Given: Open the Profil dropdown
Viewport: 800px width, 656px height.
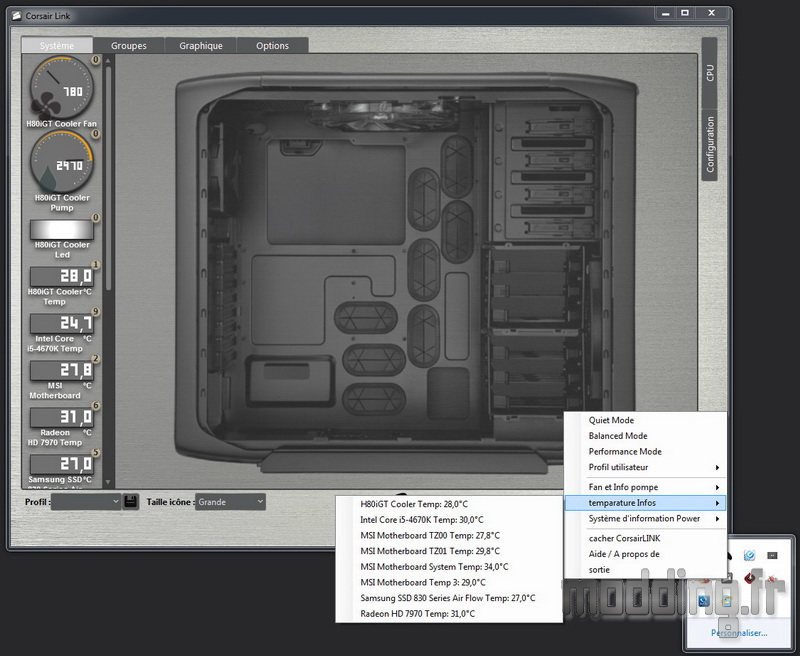Looking at the screenshot, I should [x=86, y=502].
